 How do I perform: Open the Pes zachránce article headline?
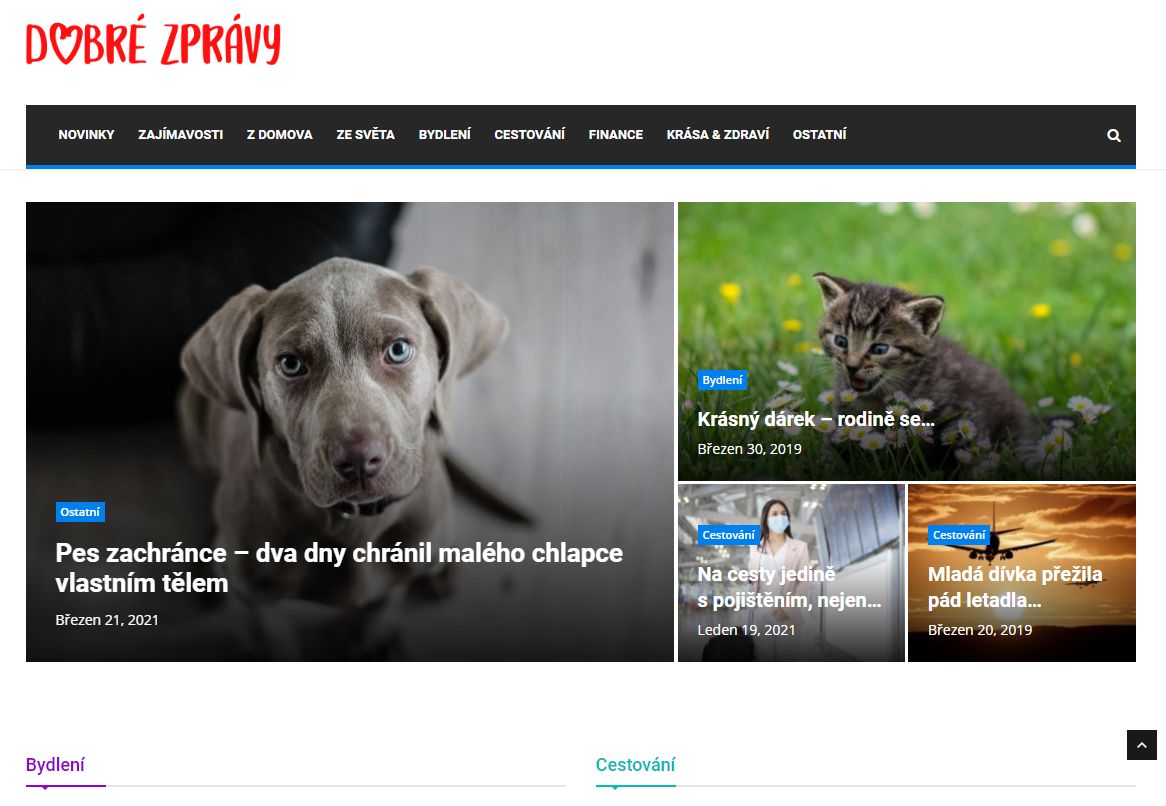(339, 567)
